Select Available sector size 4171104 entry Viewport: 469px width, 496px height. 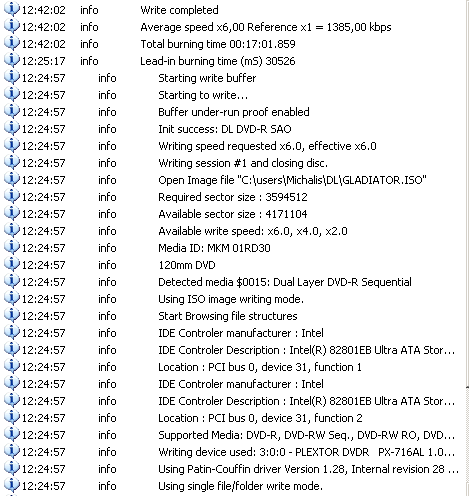[233, 214]
